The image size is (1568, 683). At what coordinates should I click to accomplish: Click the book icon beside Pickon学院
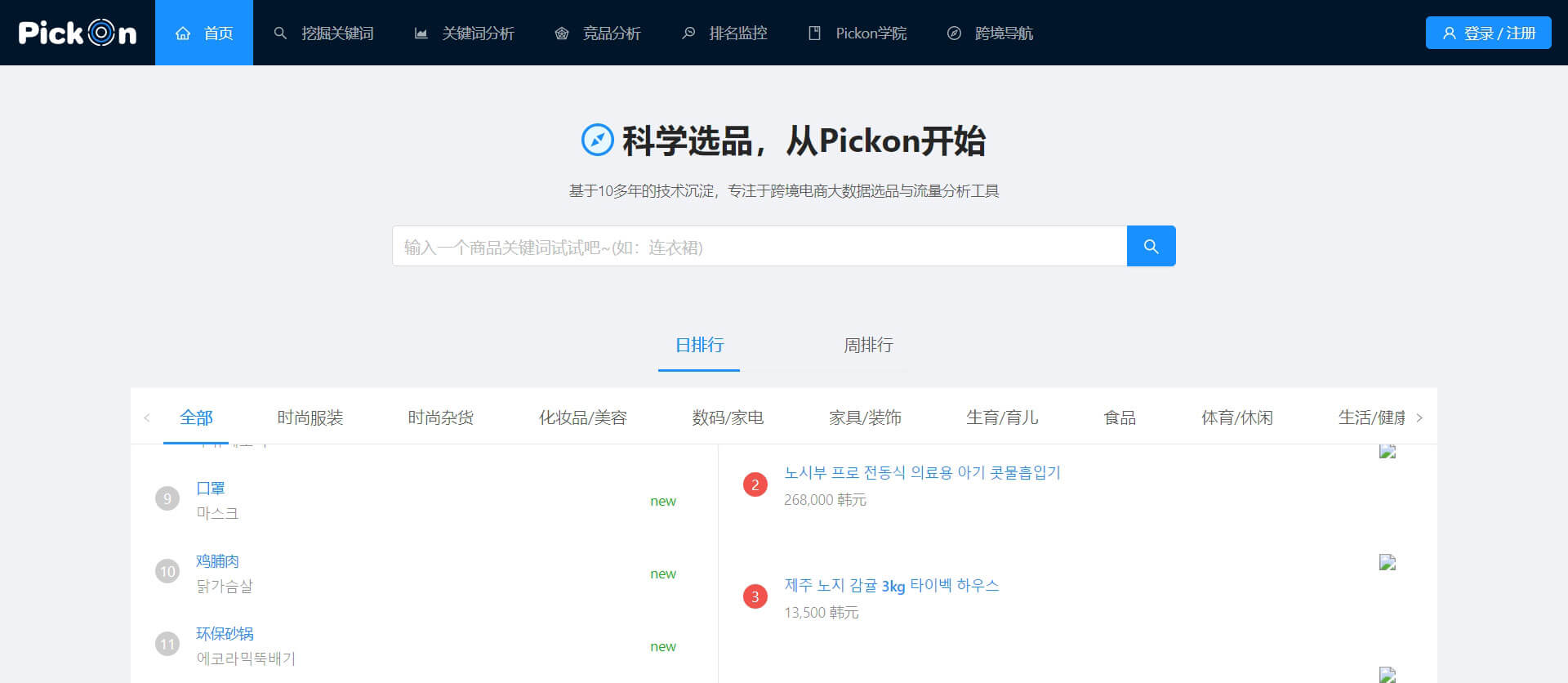[814, 33]
